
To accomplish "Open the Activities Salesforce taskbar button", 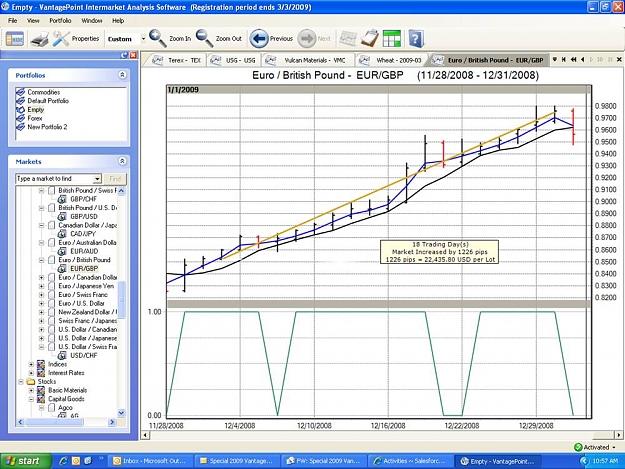I will [409, 461].
